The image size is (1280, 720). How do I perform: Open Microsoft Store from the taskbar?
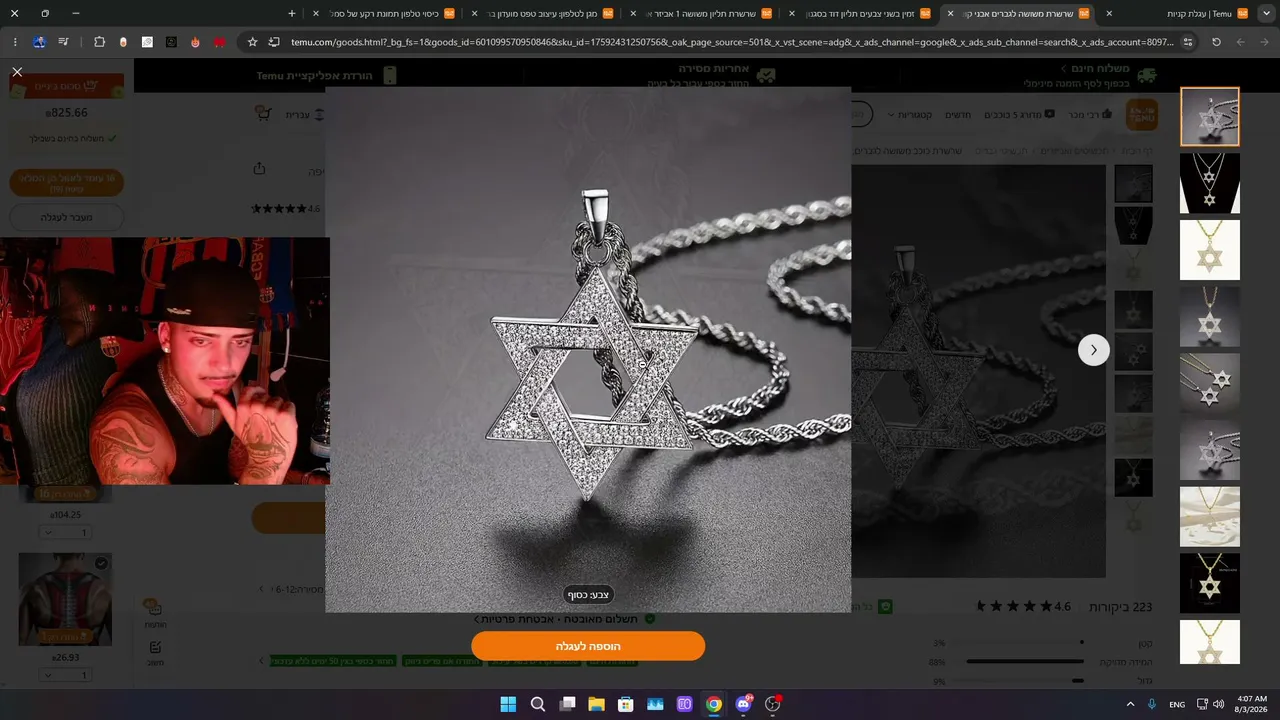click(626, 704)
